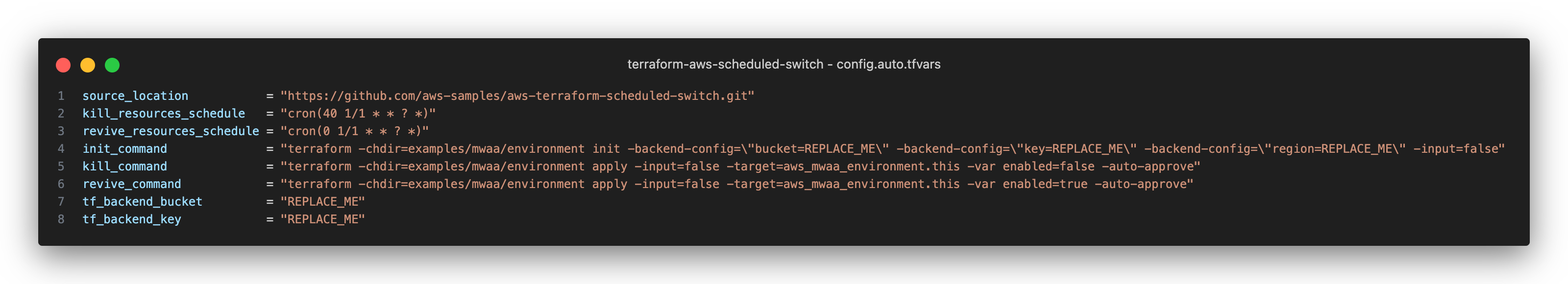Click the GitHub repository URL string

517,96
